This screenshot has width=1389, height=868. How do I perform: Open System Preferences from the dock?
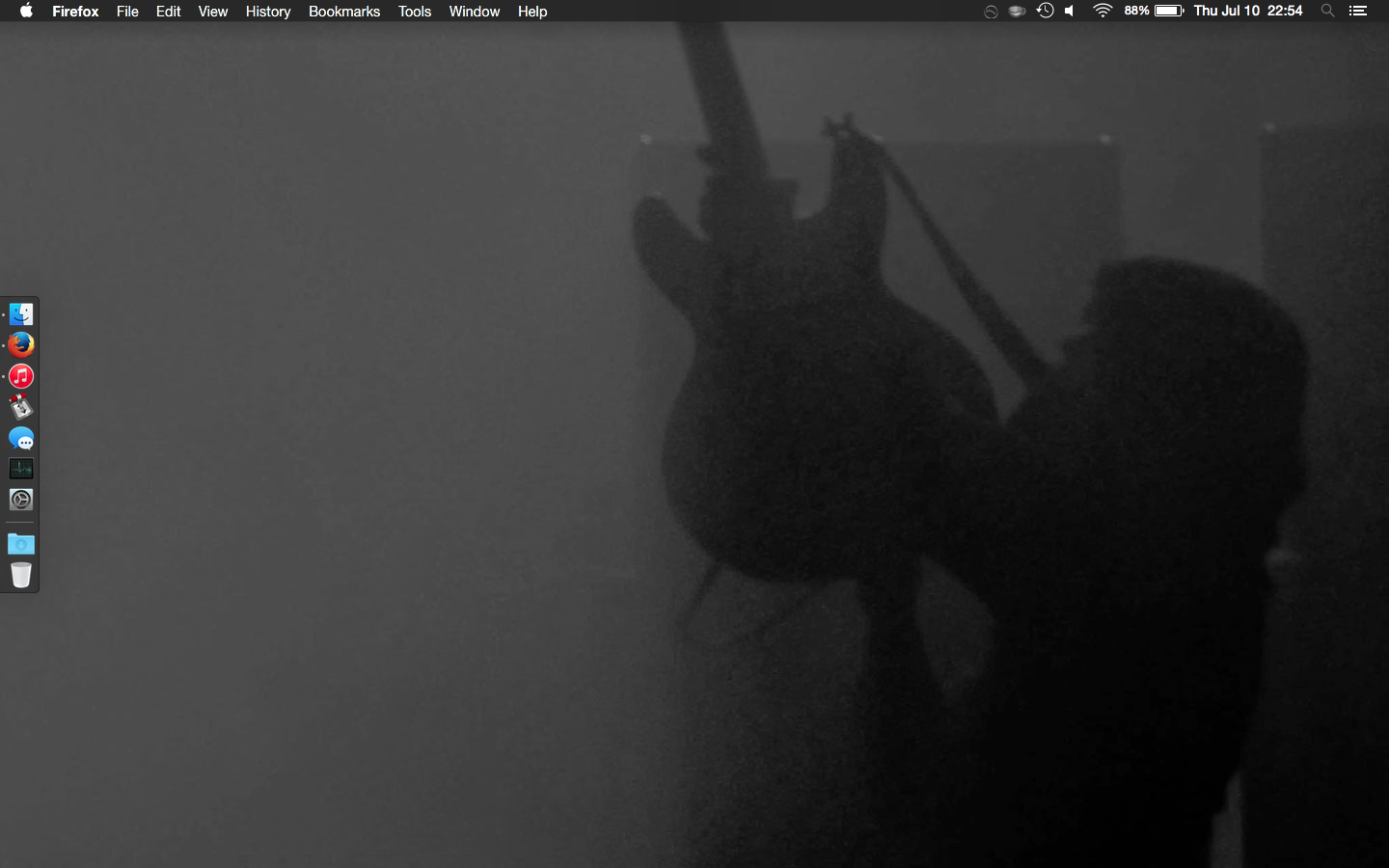[x=21, y=500]
